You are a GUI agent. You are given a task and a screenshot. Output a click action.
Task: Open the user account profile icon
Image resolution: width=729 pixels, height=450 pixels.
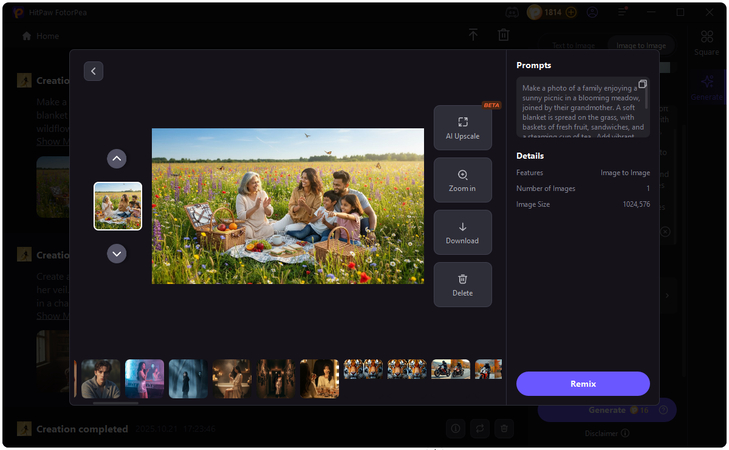(592, 12)
